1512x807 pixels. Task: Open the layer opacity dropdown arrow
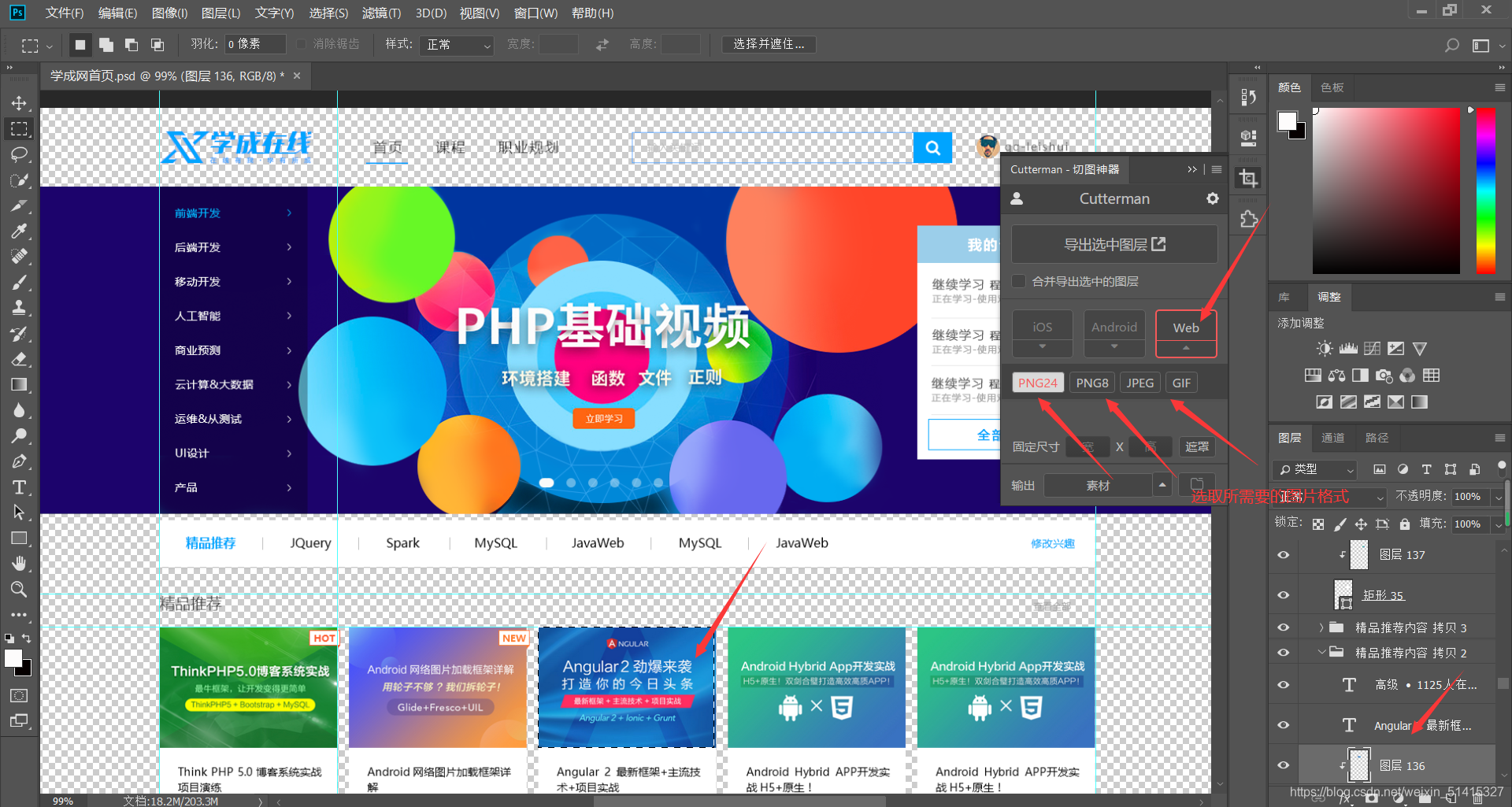coord(1498,497)
